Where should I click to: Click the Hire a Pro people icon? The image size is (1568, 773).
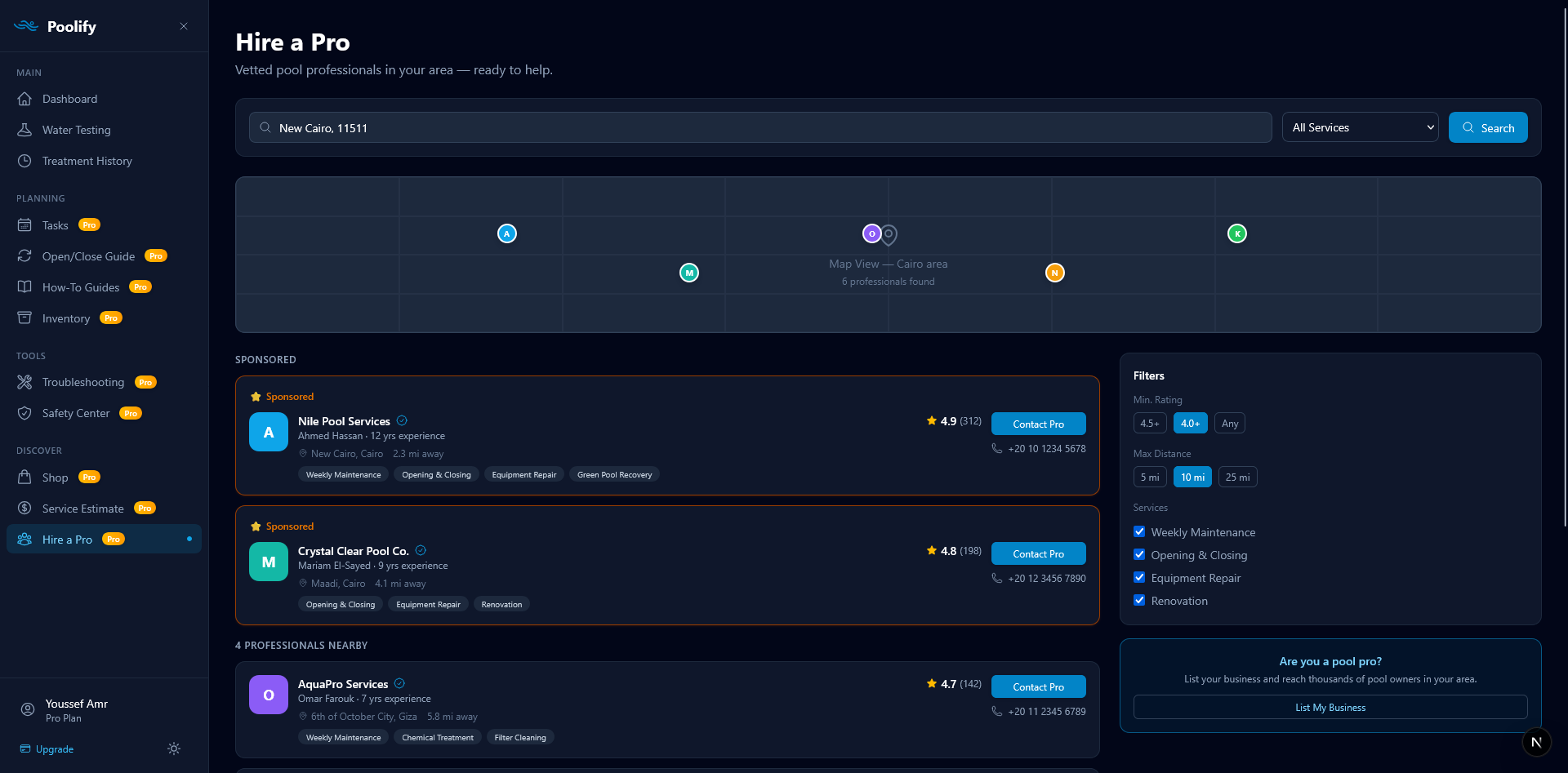tap(24, 540)
